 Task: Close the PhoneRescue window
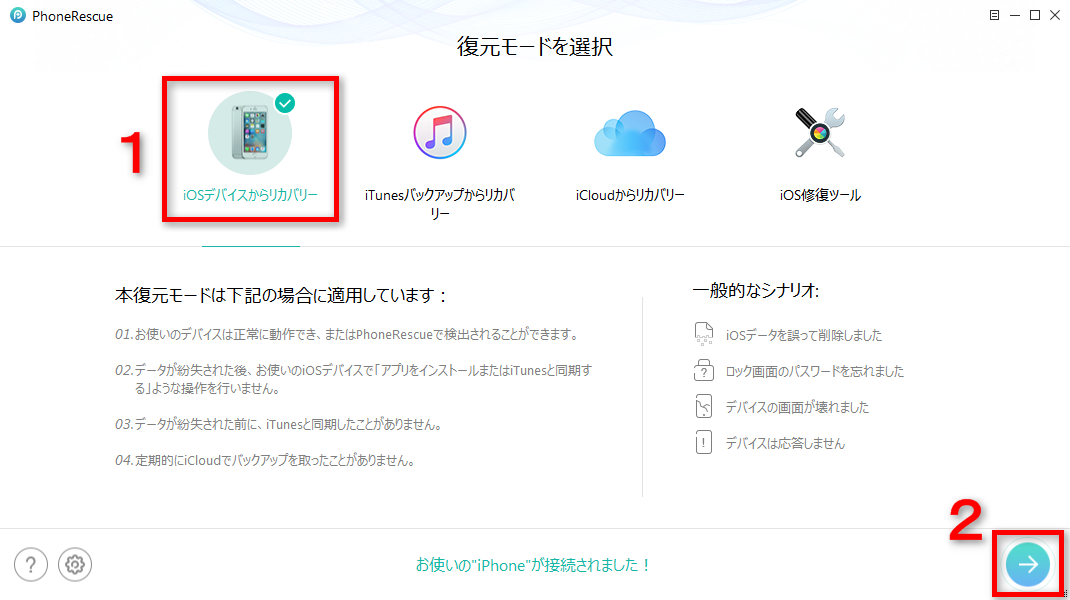pyautogui.click(x=1055, y=15)
